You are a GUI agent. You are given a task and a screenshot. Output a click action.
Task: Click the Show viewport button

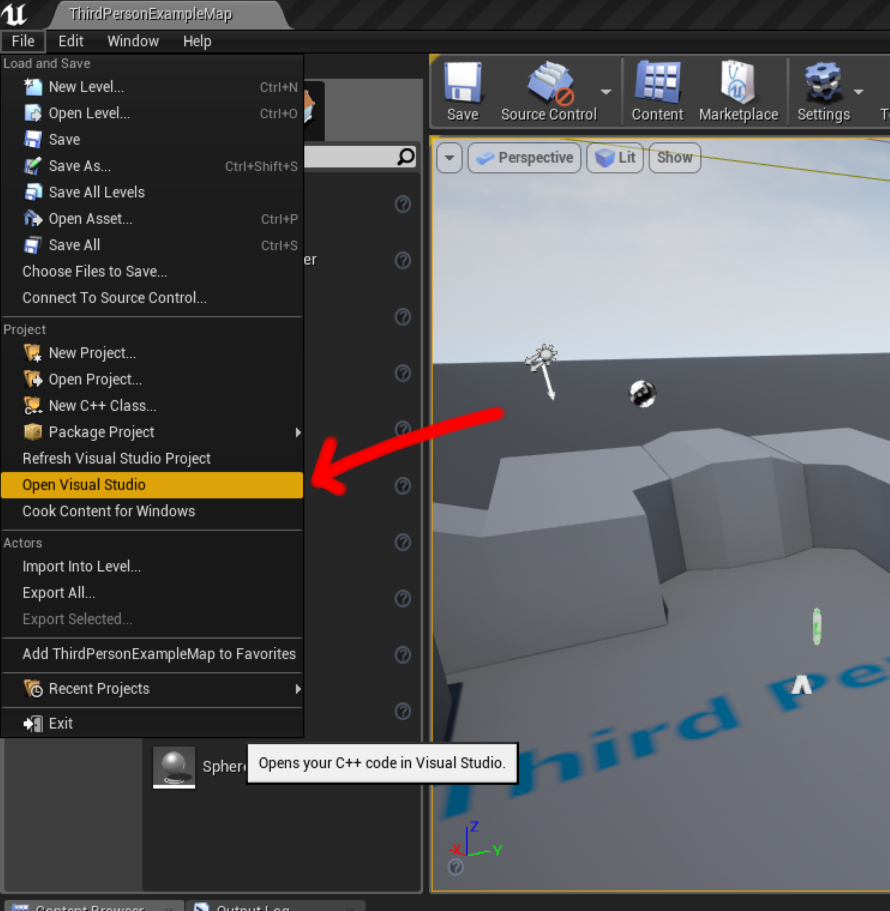click(x=675, y=158)
